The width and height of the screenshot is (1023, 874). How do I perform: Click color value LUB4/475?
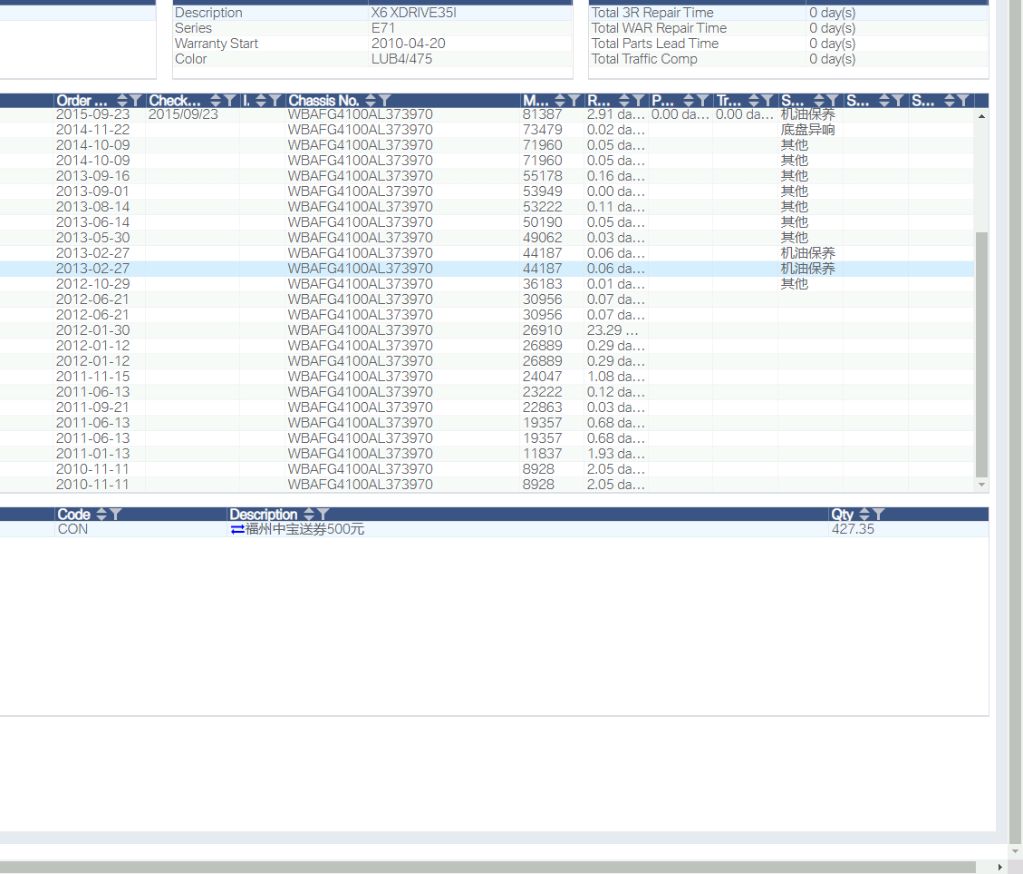click(401, 59)
